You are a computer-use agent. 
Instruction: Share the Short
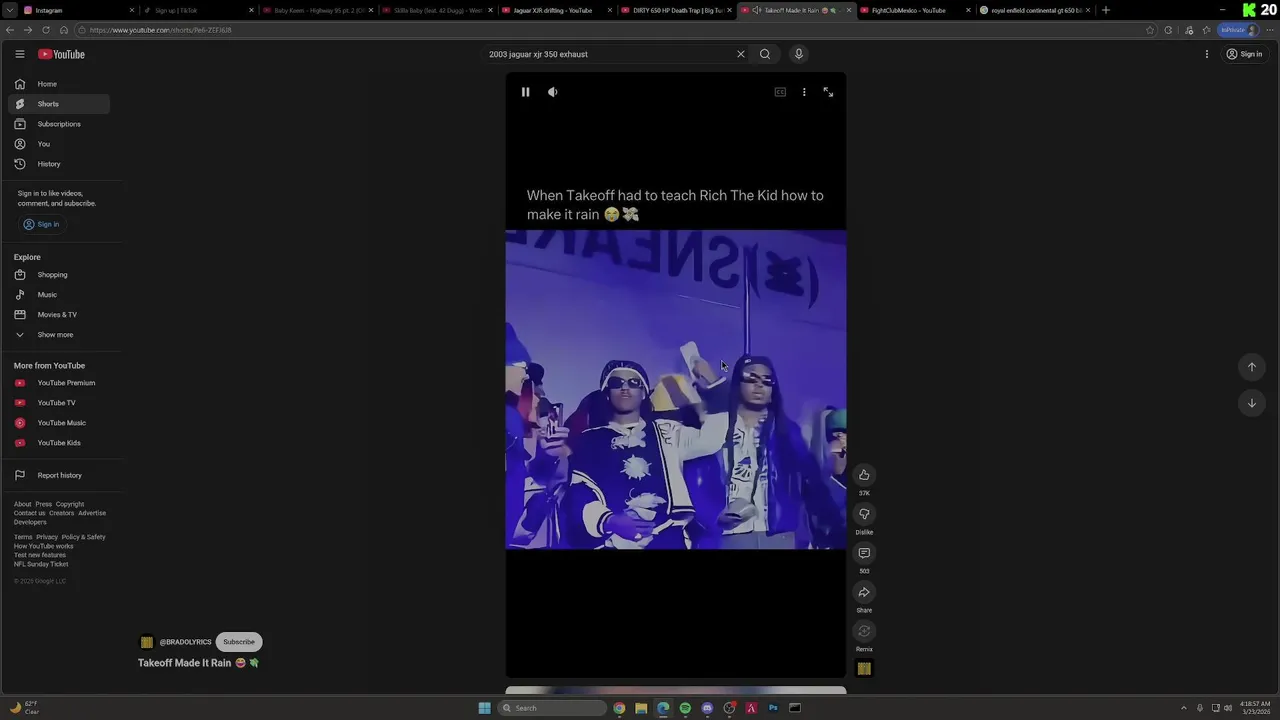pyautogui.click(x=864, y=592)
